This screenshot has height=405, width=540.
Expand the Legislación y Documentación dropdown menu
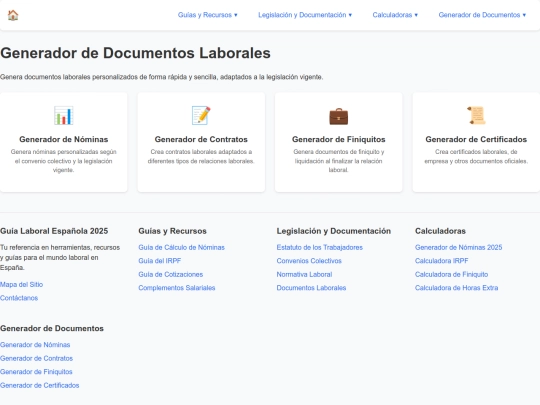pos(305,15)
